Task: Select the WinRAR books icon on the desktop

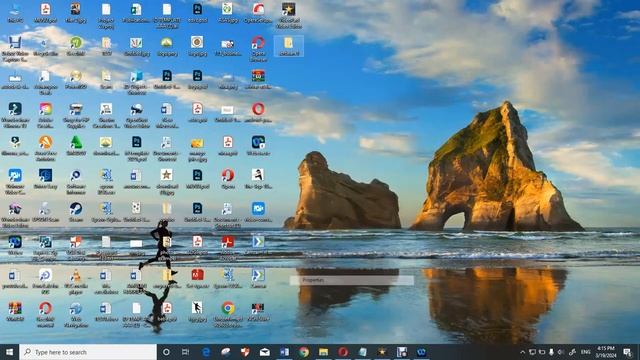Action: click(x=15, y=311)
